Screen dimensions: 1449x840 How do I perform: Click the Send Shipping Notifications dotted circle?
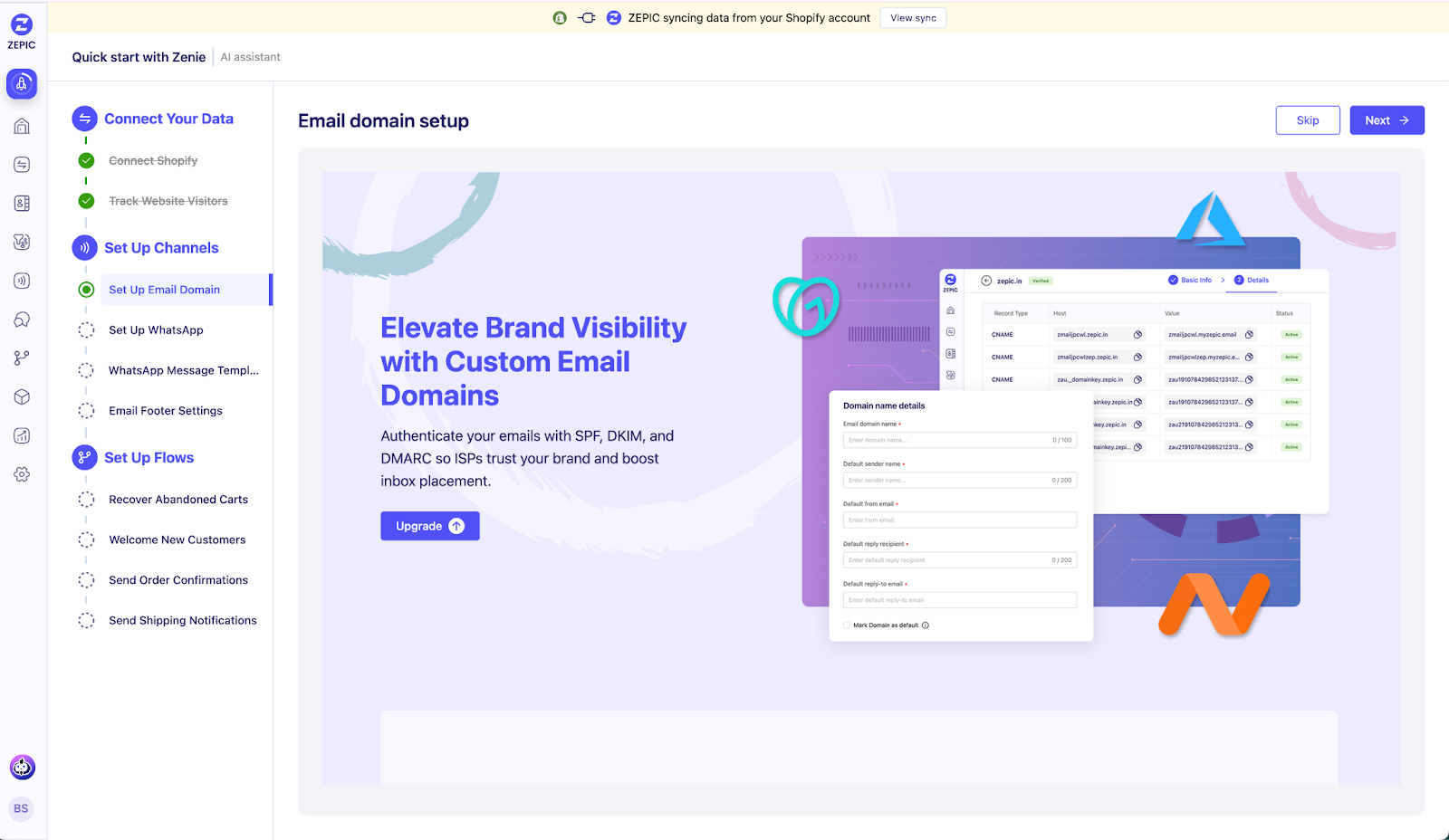coord(86,621)
